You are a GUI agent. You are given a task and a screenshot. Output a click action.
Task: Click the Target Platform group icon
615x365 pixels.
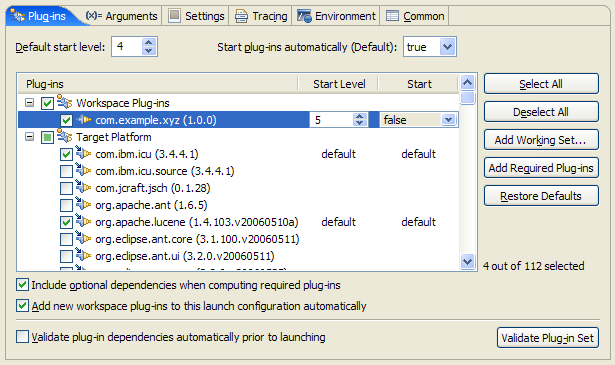pos(64,136)
